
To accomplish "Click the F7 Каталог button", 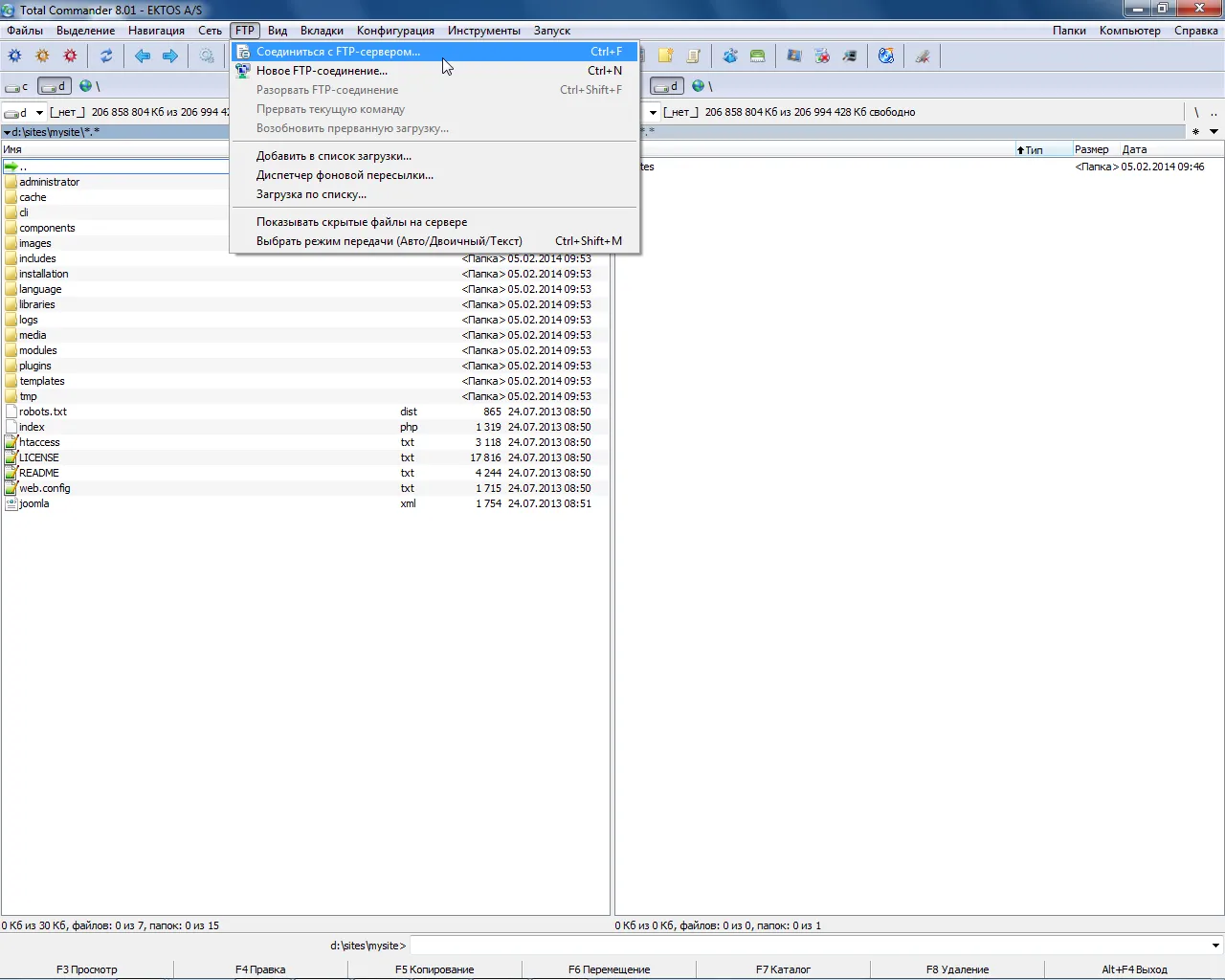I will tap(783, 969).
